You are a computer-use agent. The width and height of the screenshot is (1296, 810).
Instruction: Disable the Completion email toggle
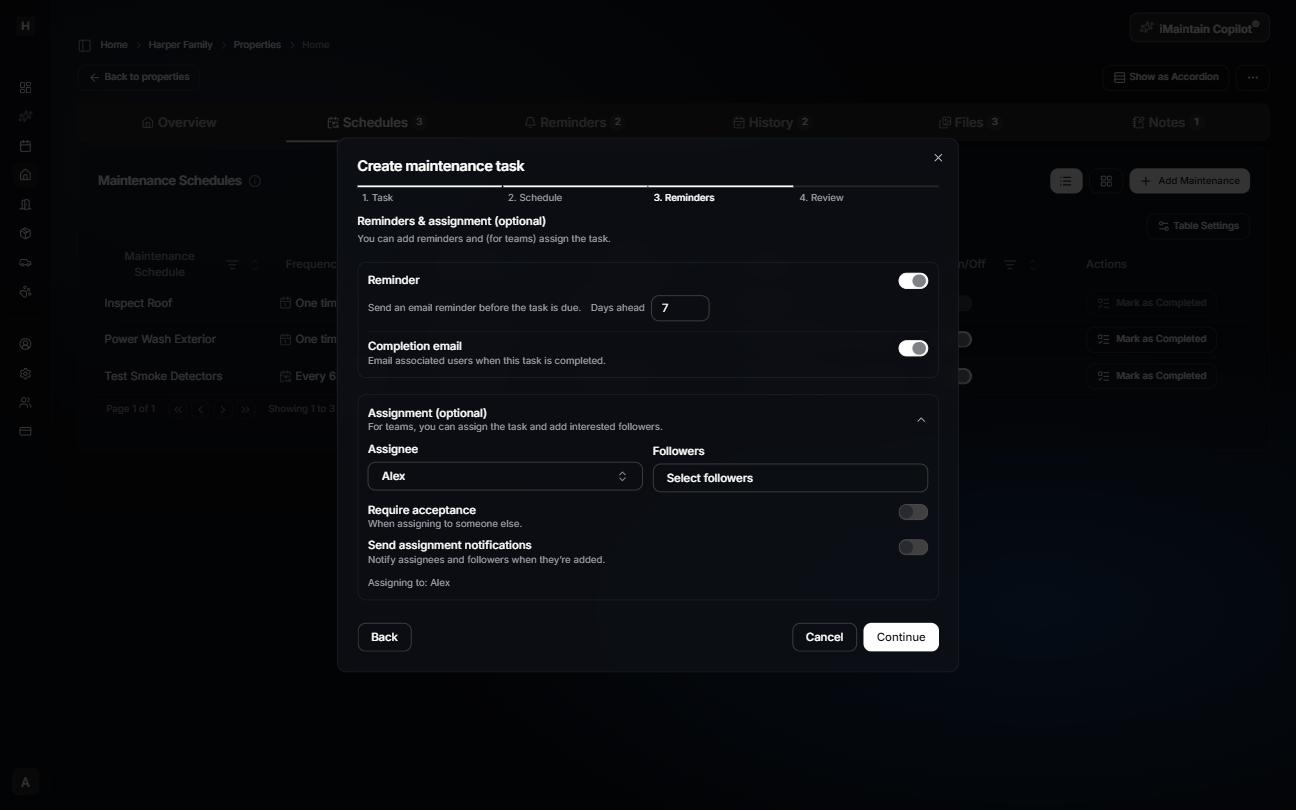click(x=913, y=348)
